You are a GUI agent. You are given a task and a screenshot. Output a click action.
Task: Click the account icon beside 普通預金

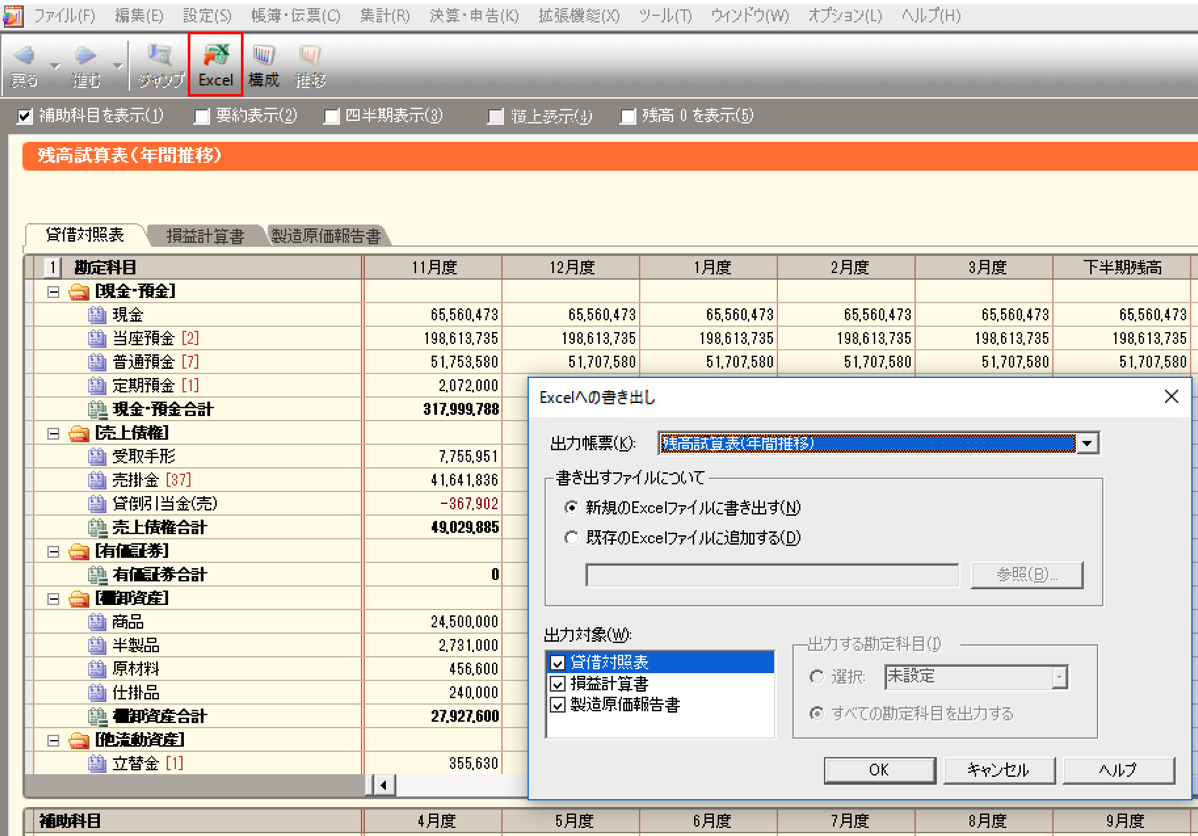(x=96, y=362)
